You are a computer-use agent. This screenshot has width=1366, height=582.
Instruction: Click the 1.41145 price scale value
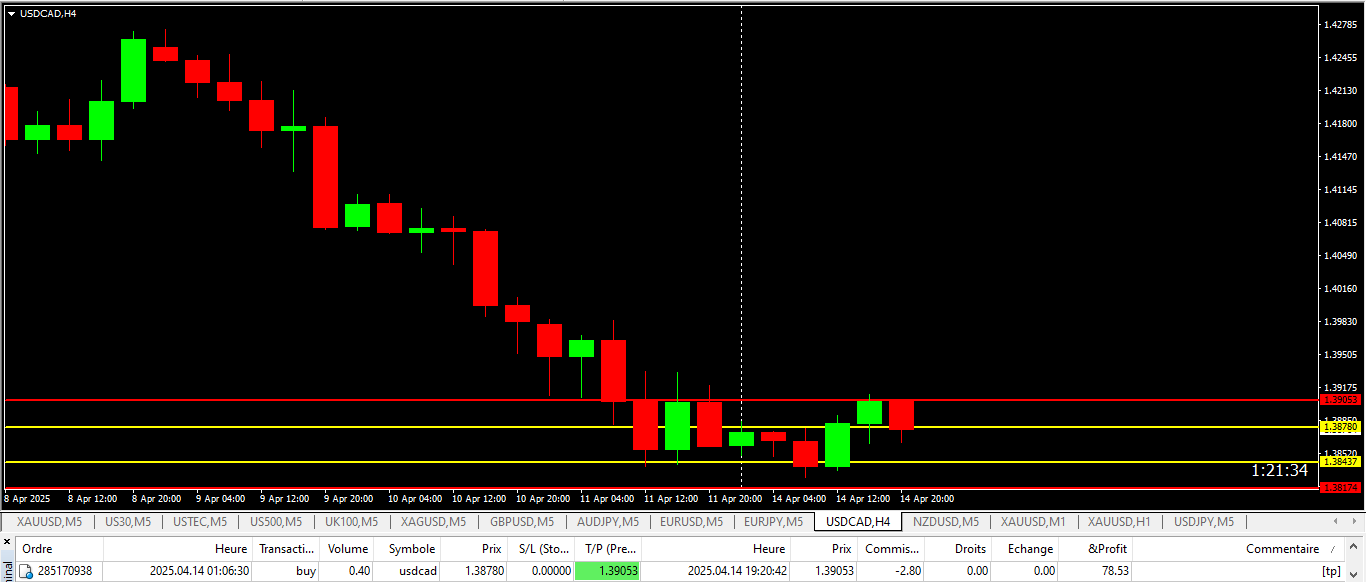click(1338, 189)
